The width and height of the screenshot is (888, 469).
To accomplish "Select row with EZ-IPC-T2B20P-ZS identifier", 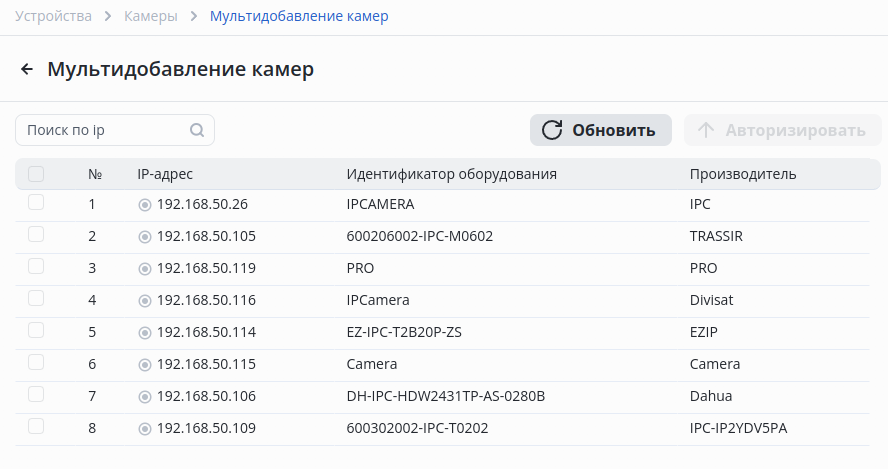I will tap(36, 331).
